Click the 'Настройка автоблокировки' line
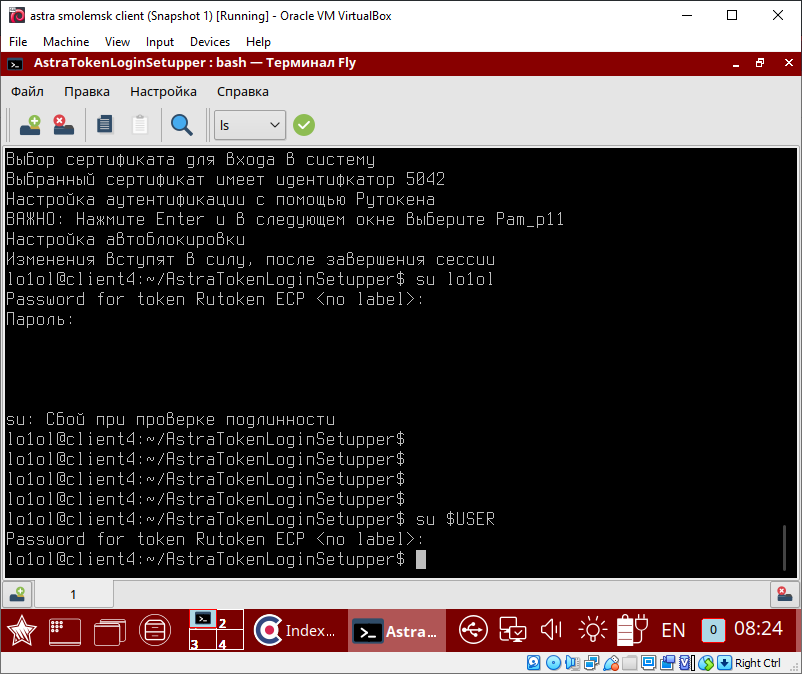Screen dimensions: 802x674 (125, 239)
